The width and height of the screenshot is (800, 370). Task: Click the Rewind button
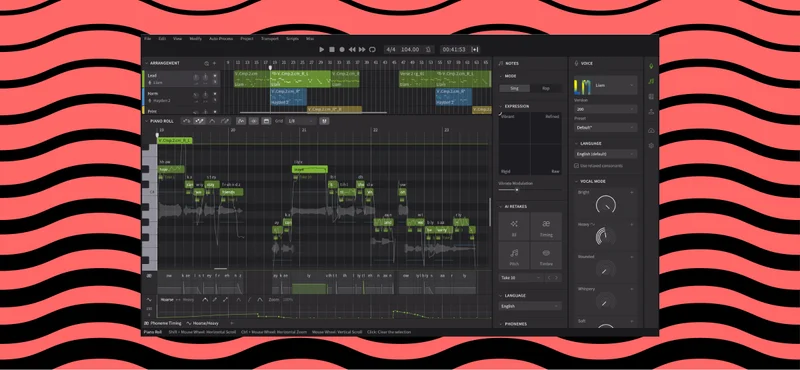(352, 50)
